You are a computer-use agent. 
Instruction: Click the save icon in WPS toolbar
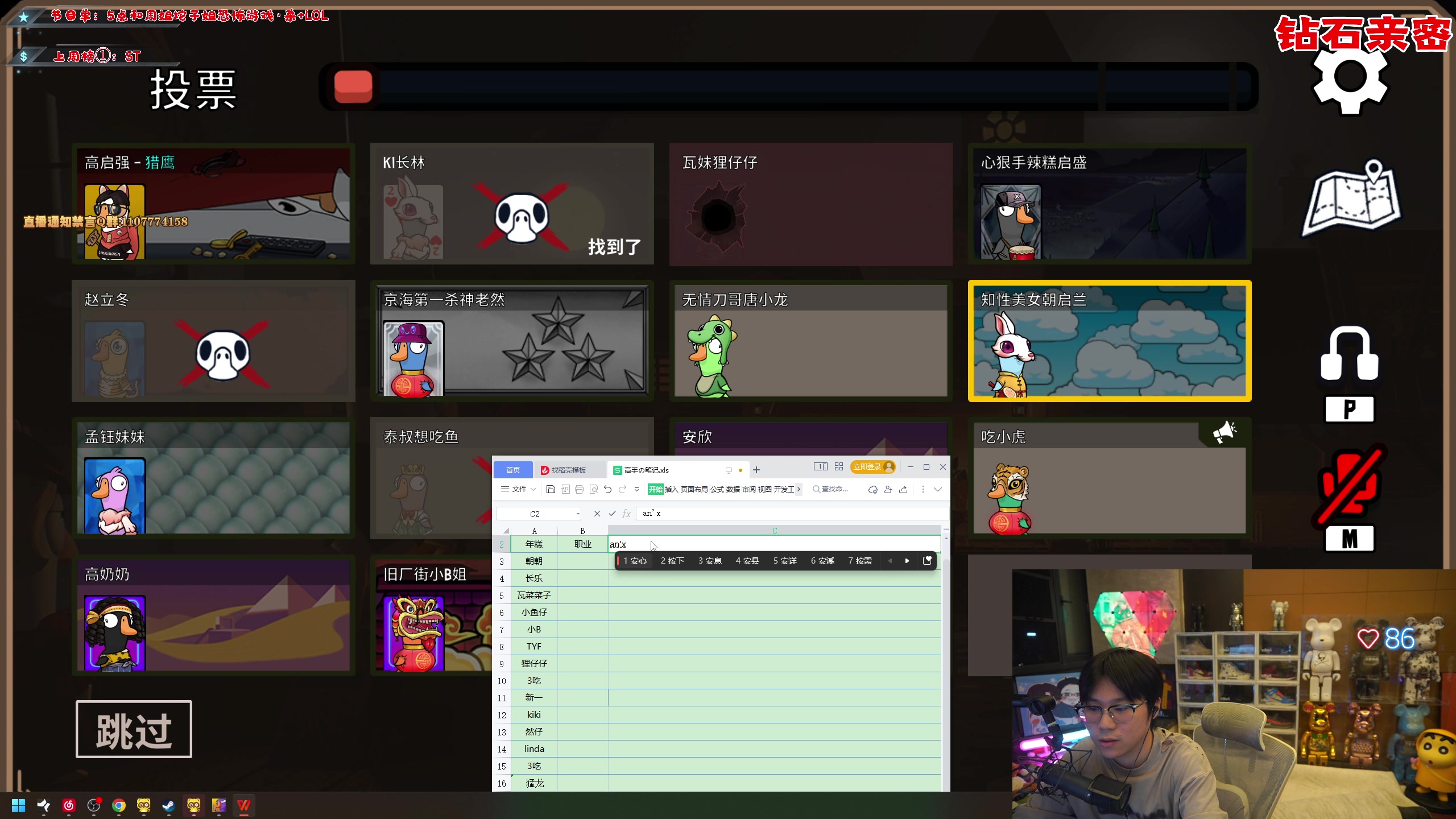click(550, 489)
